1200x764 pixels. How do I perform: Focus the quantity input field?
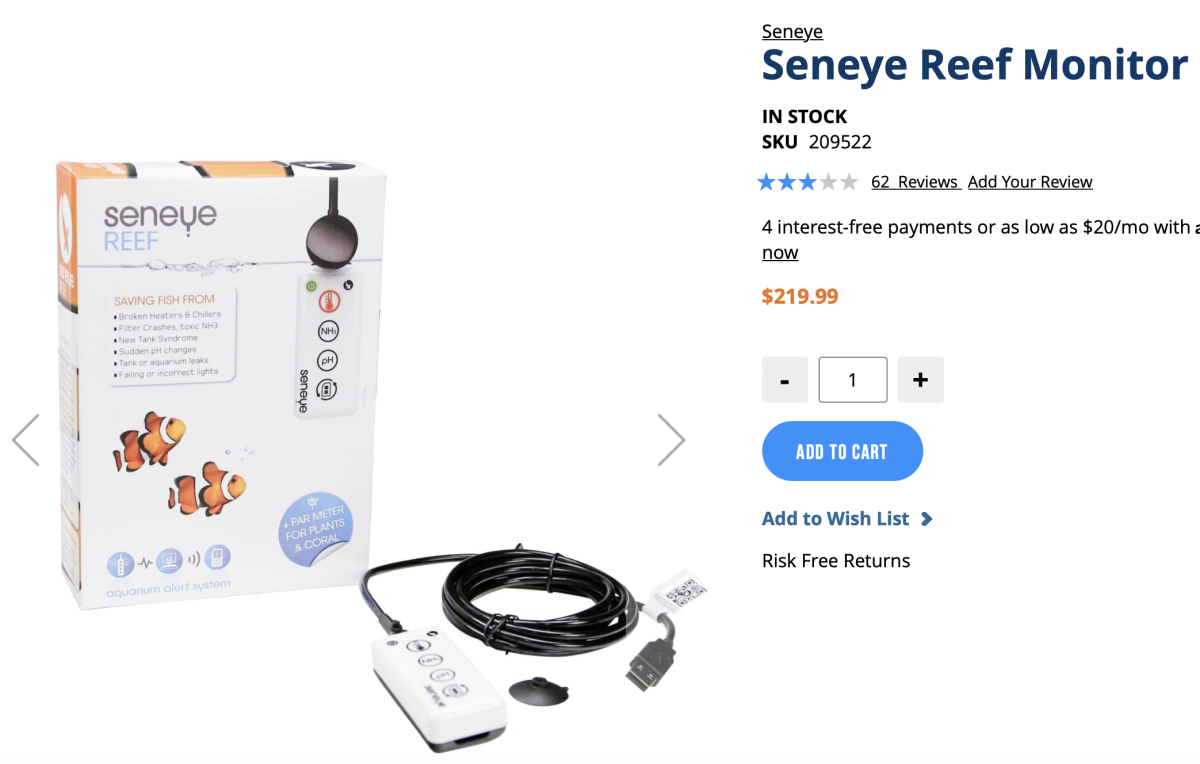click(853, 380)
